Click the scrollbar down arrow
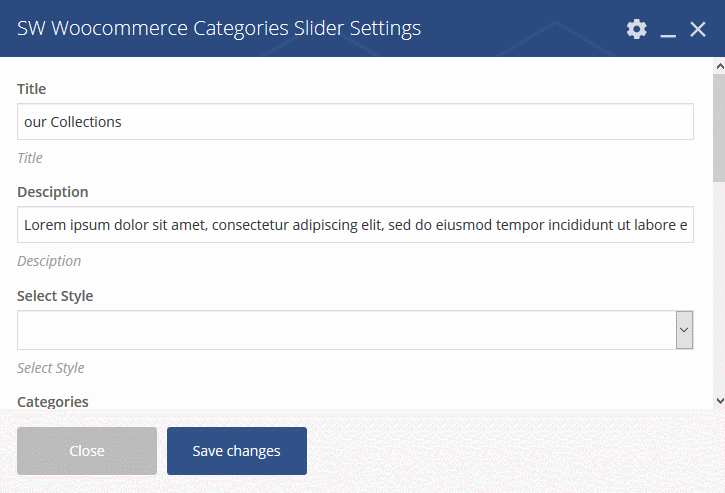Screen dimensions: 725x493 (x=719, y=401)
